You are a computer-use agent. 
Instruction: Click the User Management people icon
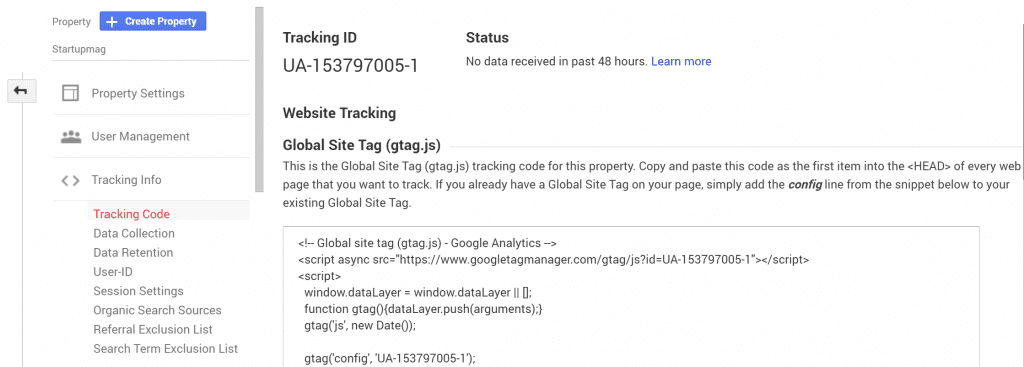point(70,137)
